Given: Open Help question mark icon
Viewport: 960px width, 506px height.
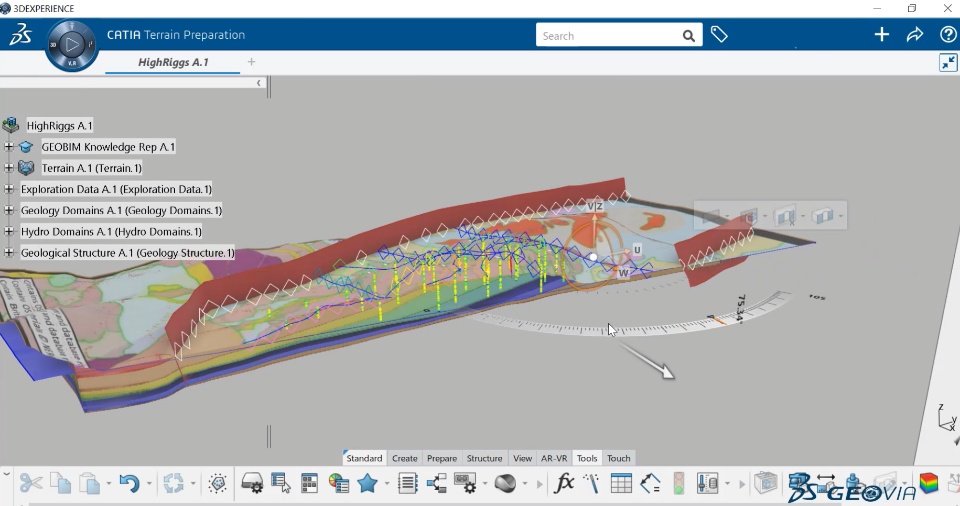Looking at the screenshot, I should [x=948, y=35].
